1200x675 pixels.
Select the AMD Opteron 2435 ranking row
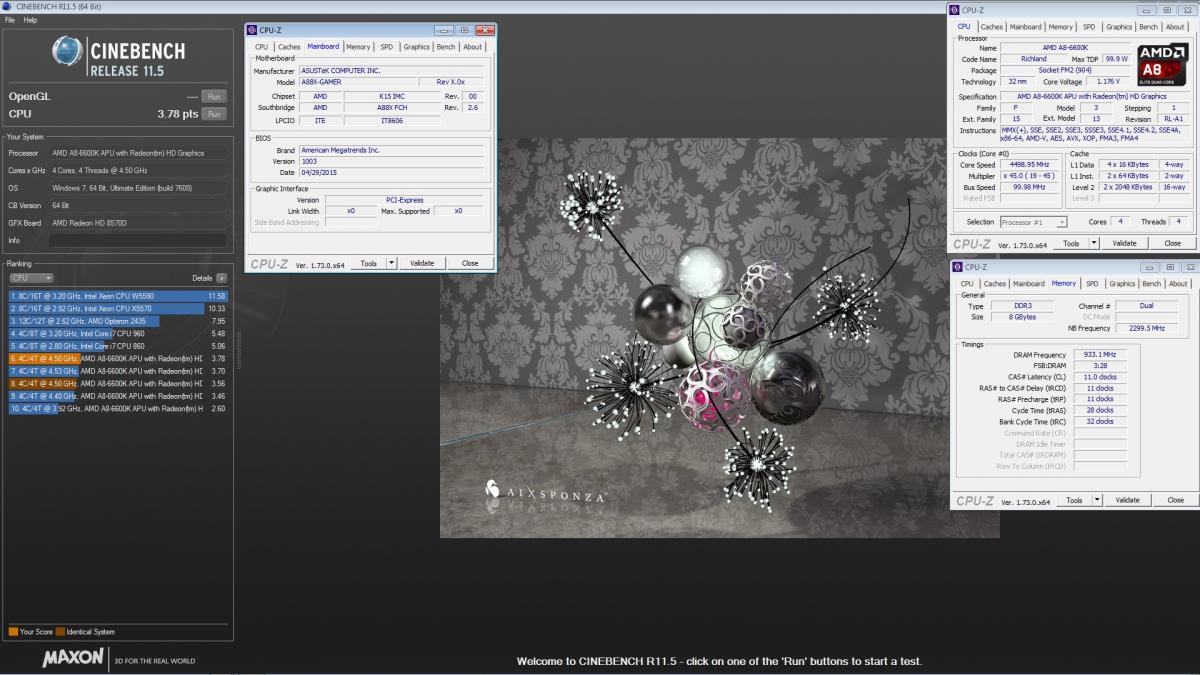tap(118, 321)
